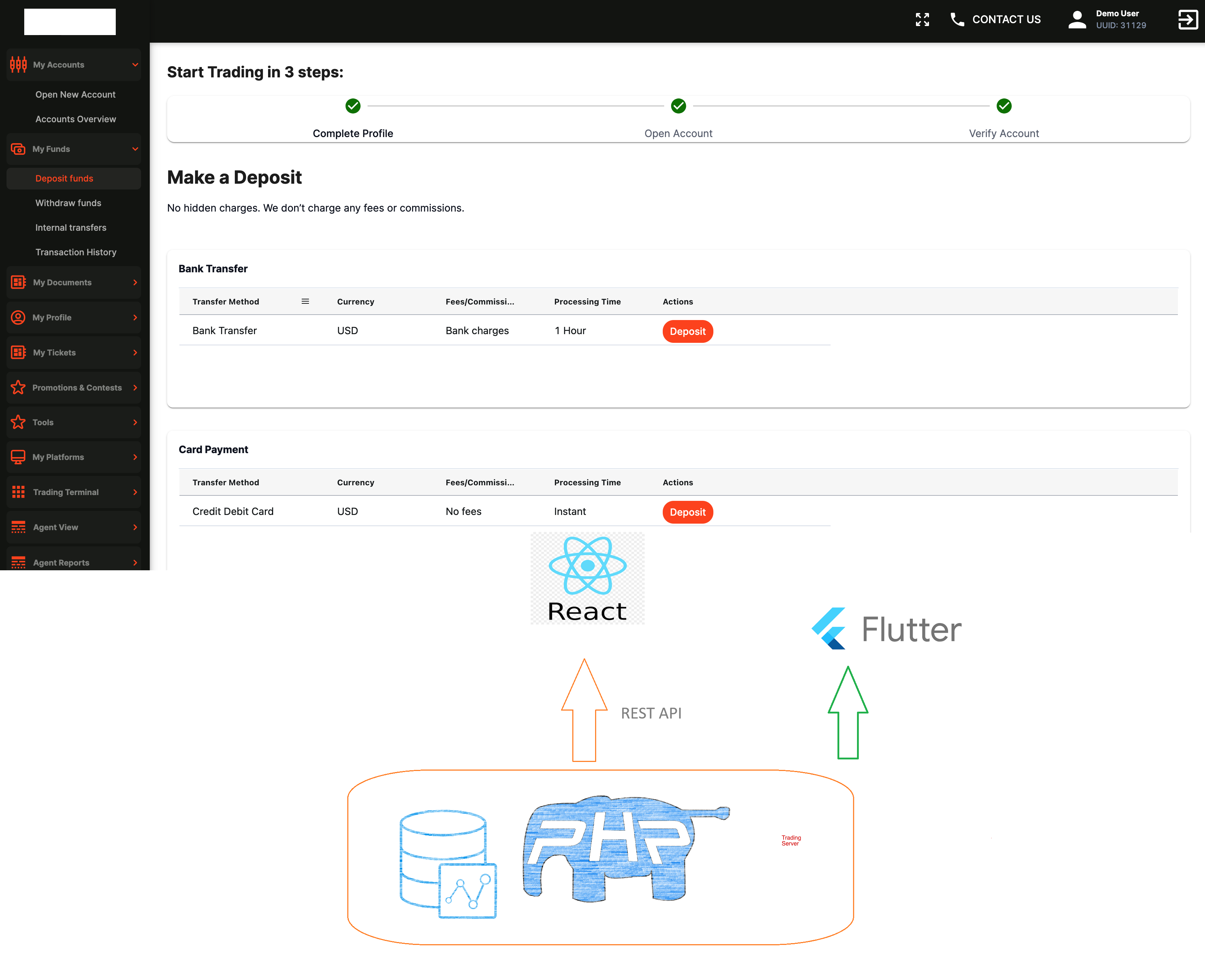1205x980 pixels.
Task: Click the Verify Account step checkmark
Action: point(1004,106)
